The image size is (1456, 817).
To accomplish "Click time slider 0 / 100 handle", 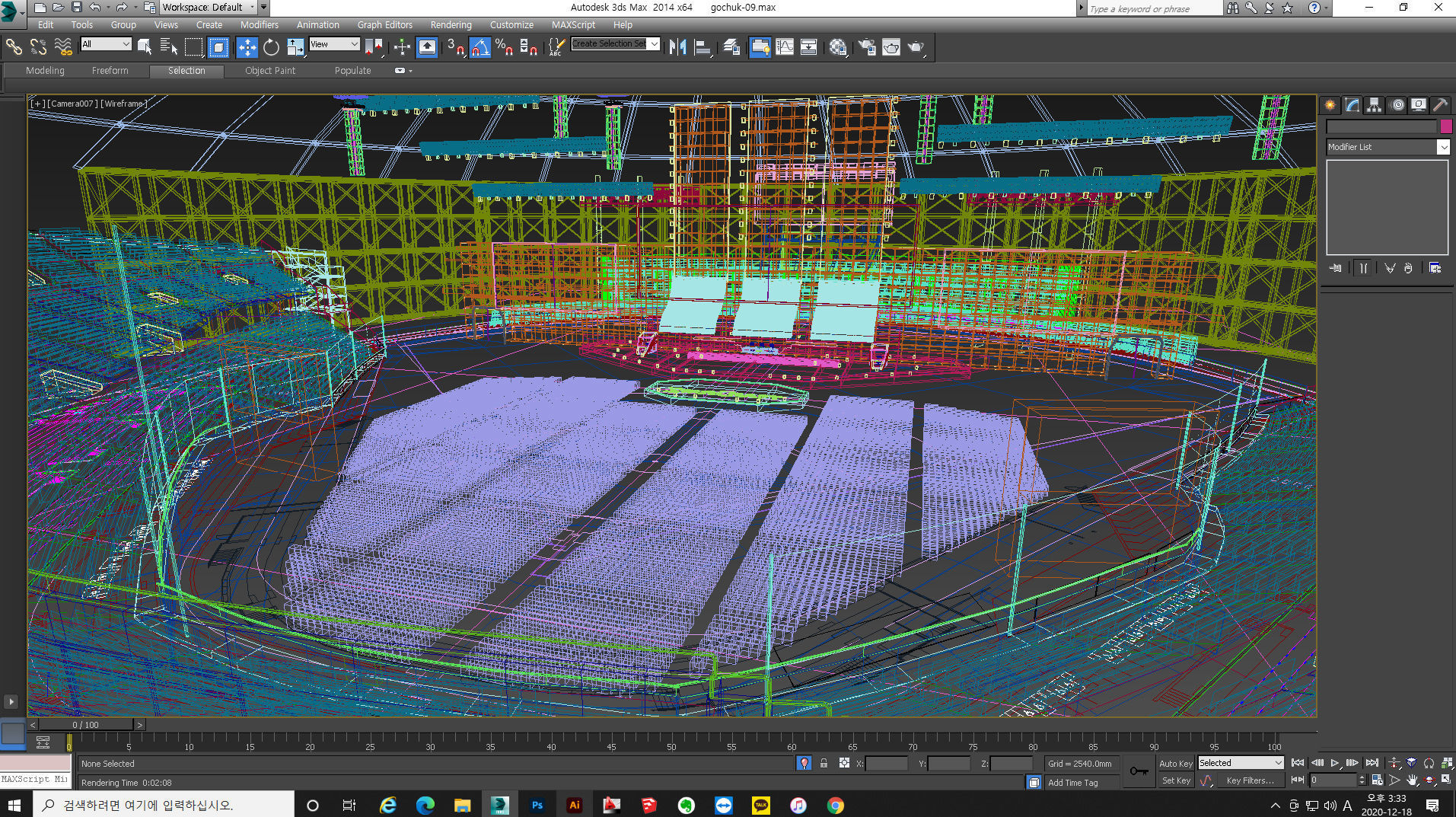I will coord(86,725).
